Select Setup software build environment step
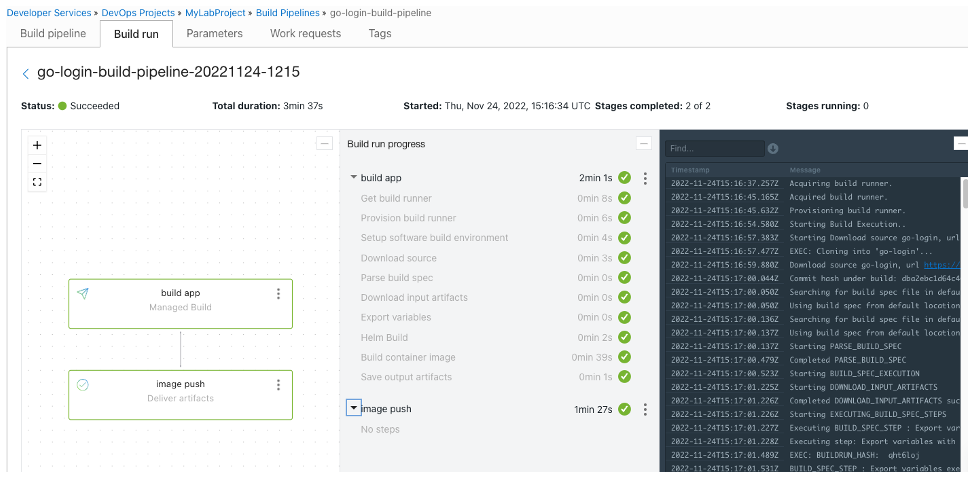Screen dimensions: 978x490 pyautogui.click(x=435, y=238)
